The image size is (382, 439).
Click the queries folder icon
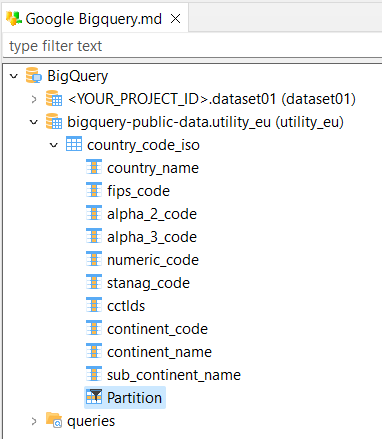pyautogui.click(x=54, y=420)
